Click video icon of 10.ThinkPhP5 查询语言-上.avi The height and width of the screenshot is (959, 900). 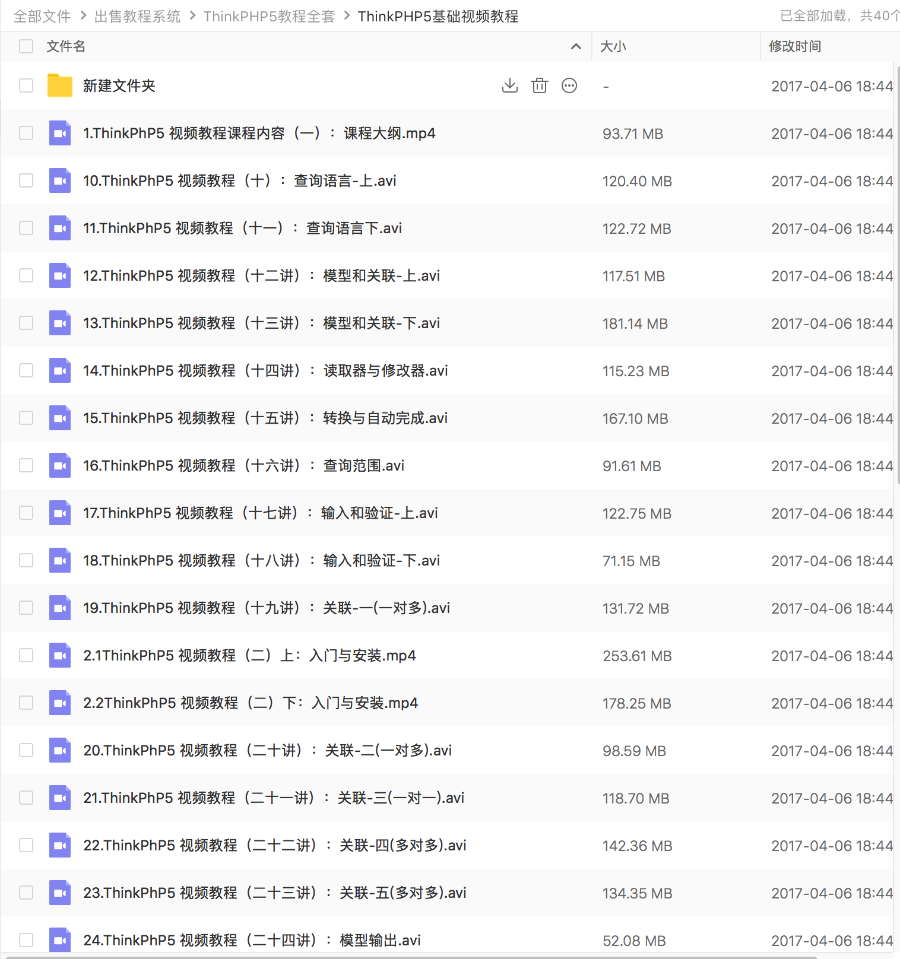click(60, 180)
